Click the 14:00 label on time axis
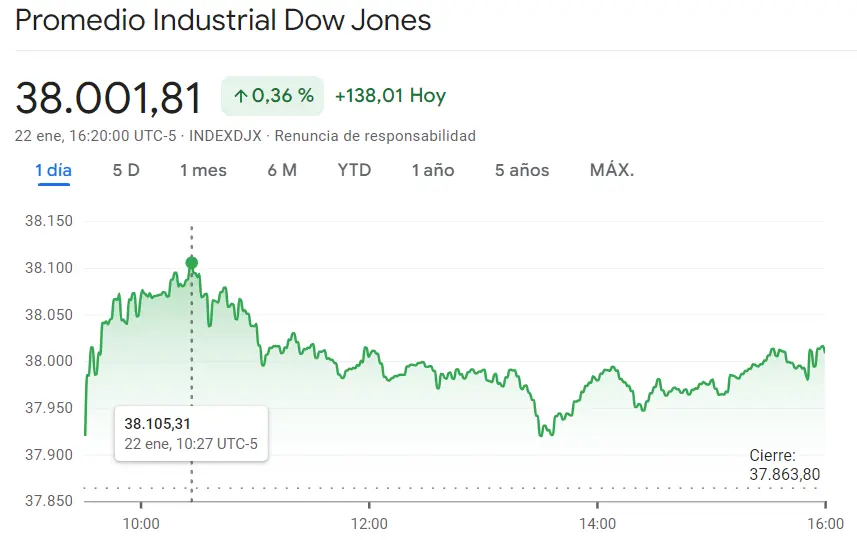This screenshot has height=540, width=857. point(597,524)
